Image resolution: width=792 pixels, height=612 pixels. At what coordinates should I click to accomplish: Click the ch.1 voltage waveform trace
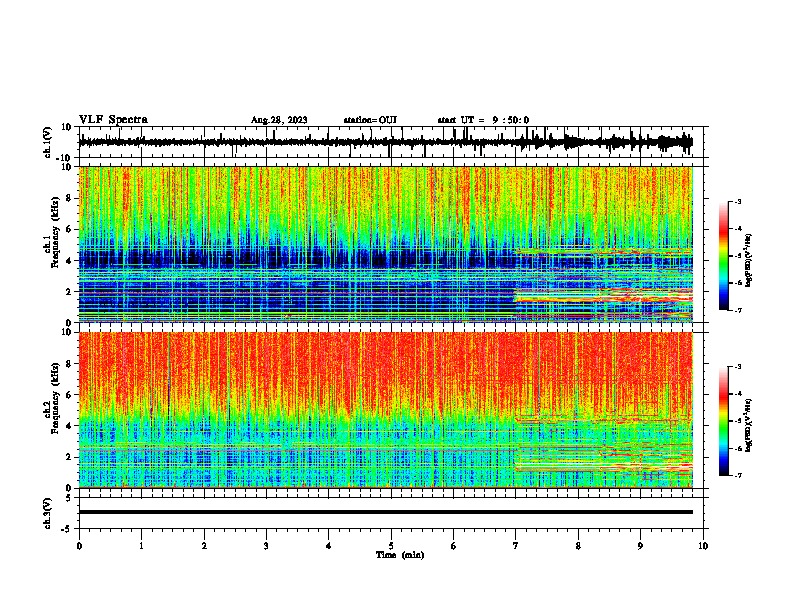385,142
